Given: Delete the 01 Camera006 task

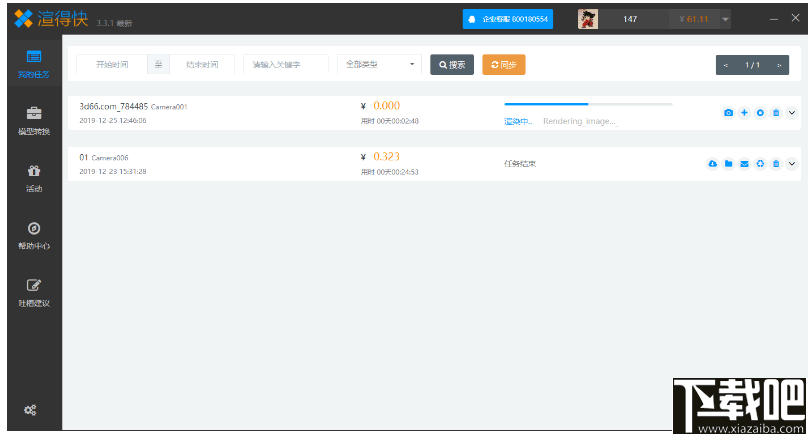Looking at the screenshot, I should pyautogui.click(x=776, y=164).
